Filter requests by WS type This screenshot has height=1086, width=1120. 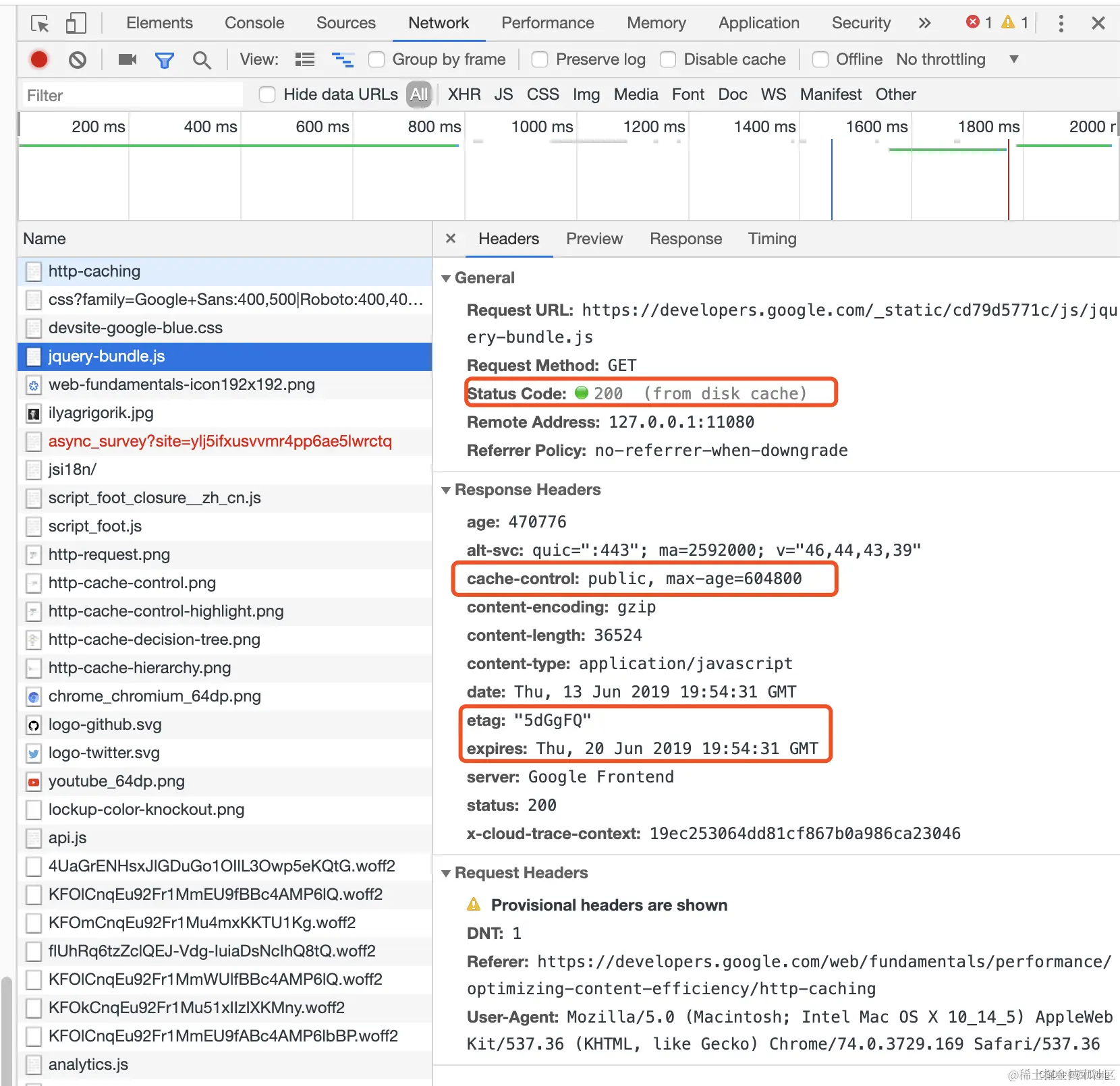773,94
